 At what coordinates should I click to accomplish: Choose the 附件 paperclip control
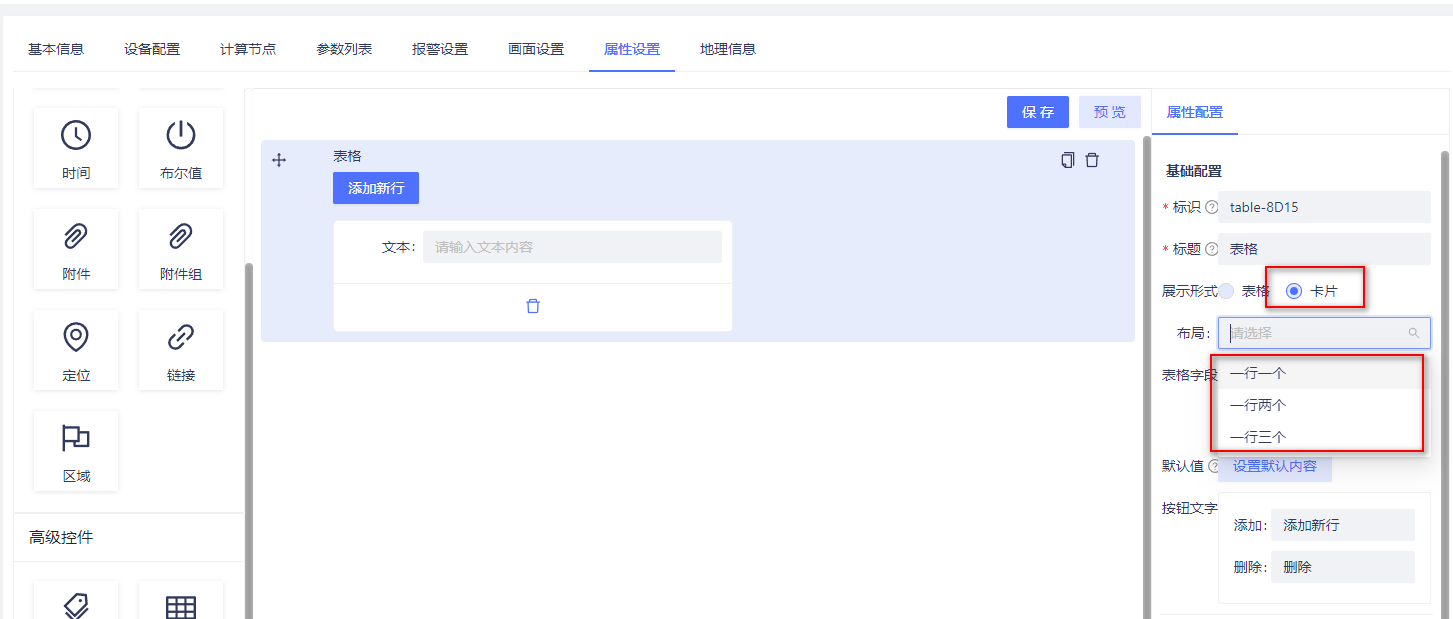coord(76,249)
